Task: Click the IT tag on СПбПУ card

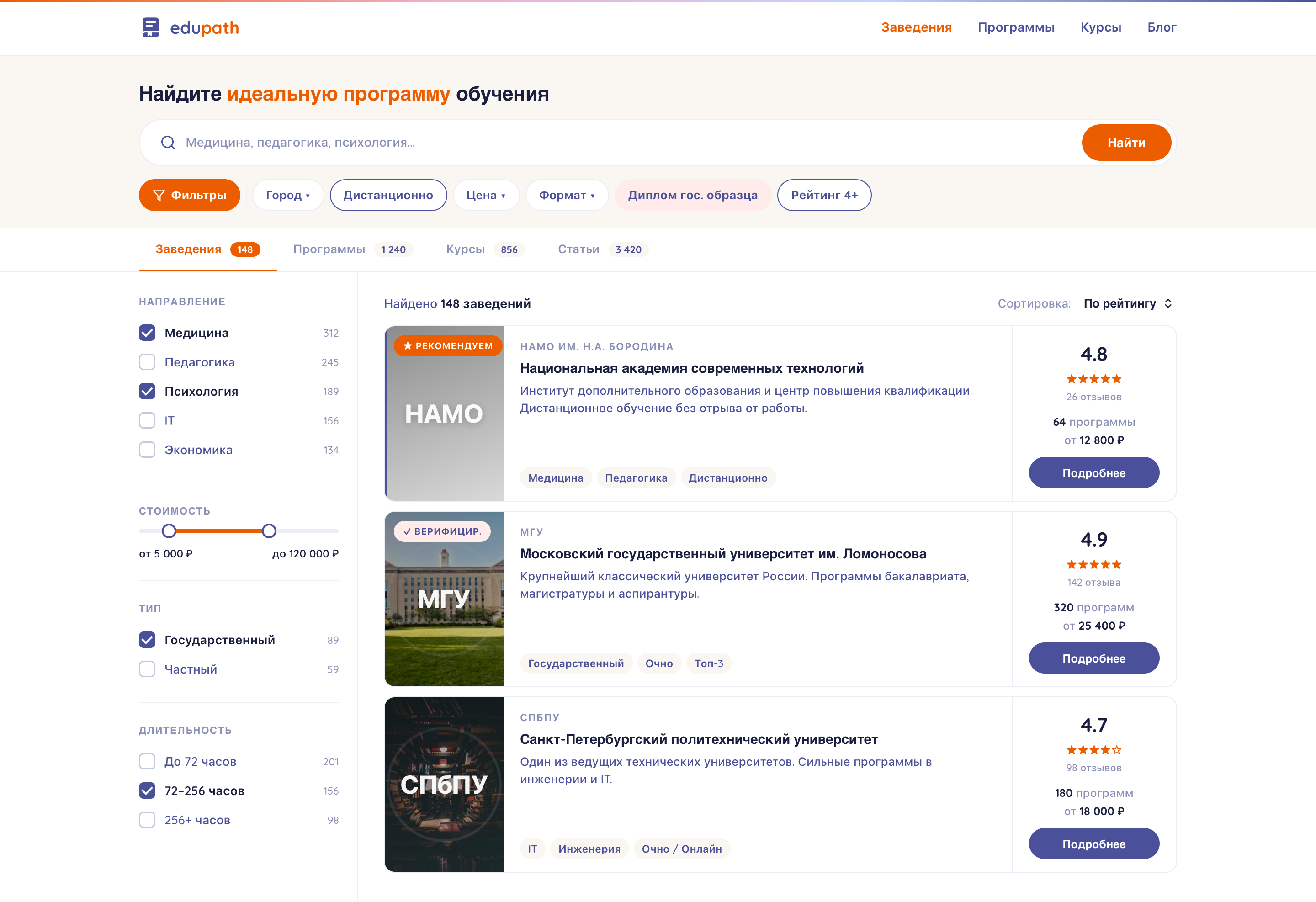Action: (532, 849)
